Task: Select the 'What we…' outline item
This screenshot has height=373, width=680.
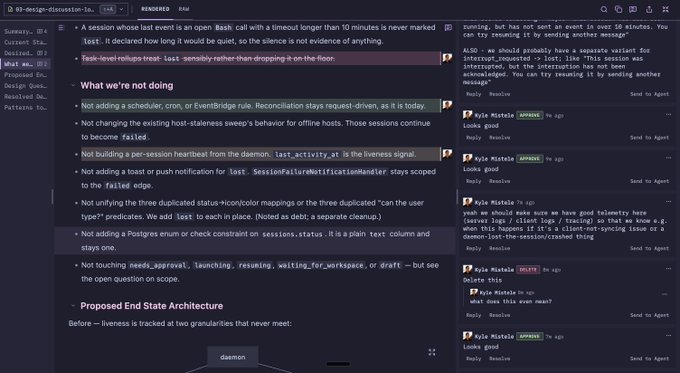Action: [x=18, y=64]
